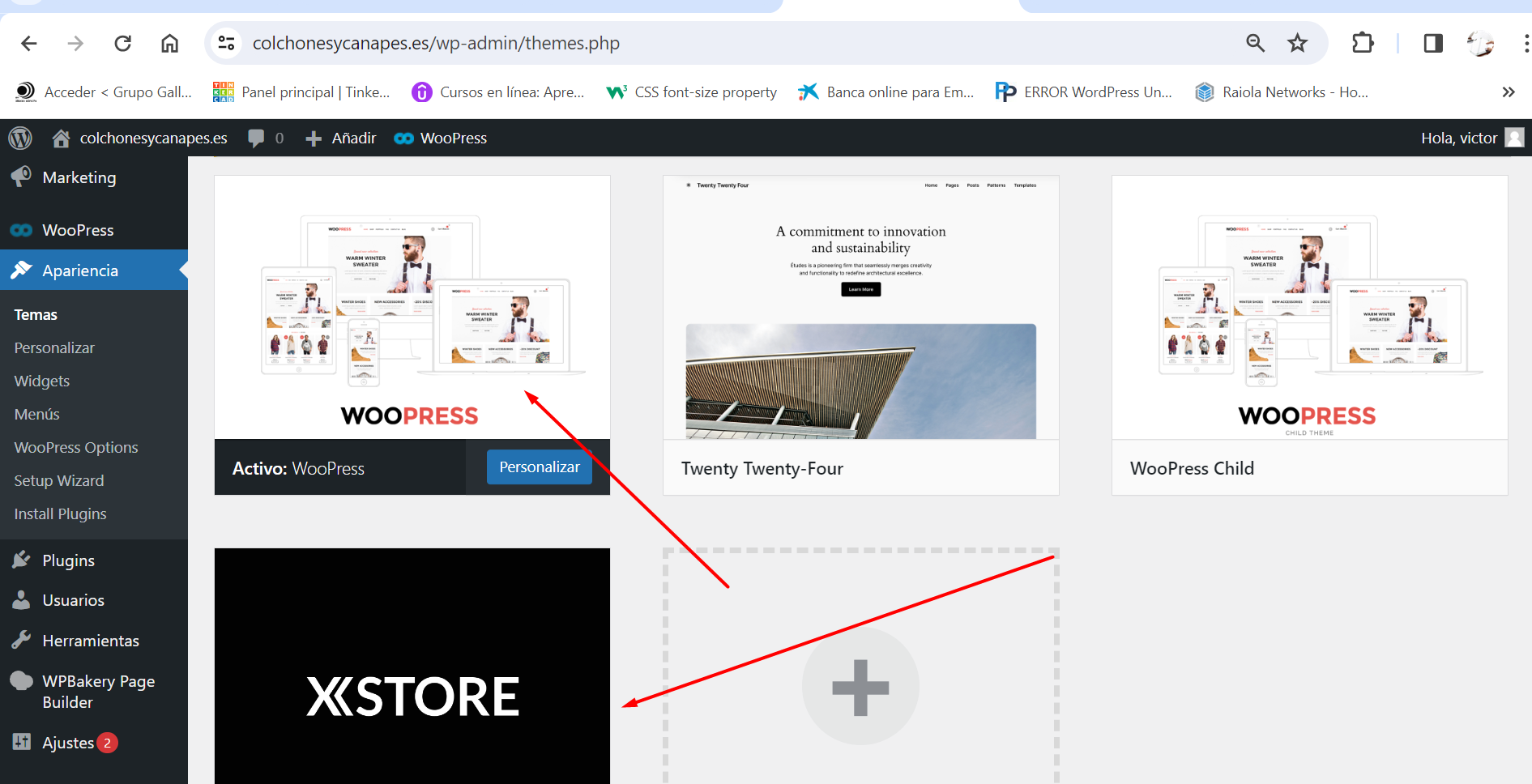The image size is (1532, 784).
Task: Open the Install Plugins submenu item
Action: (61, 514)
